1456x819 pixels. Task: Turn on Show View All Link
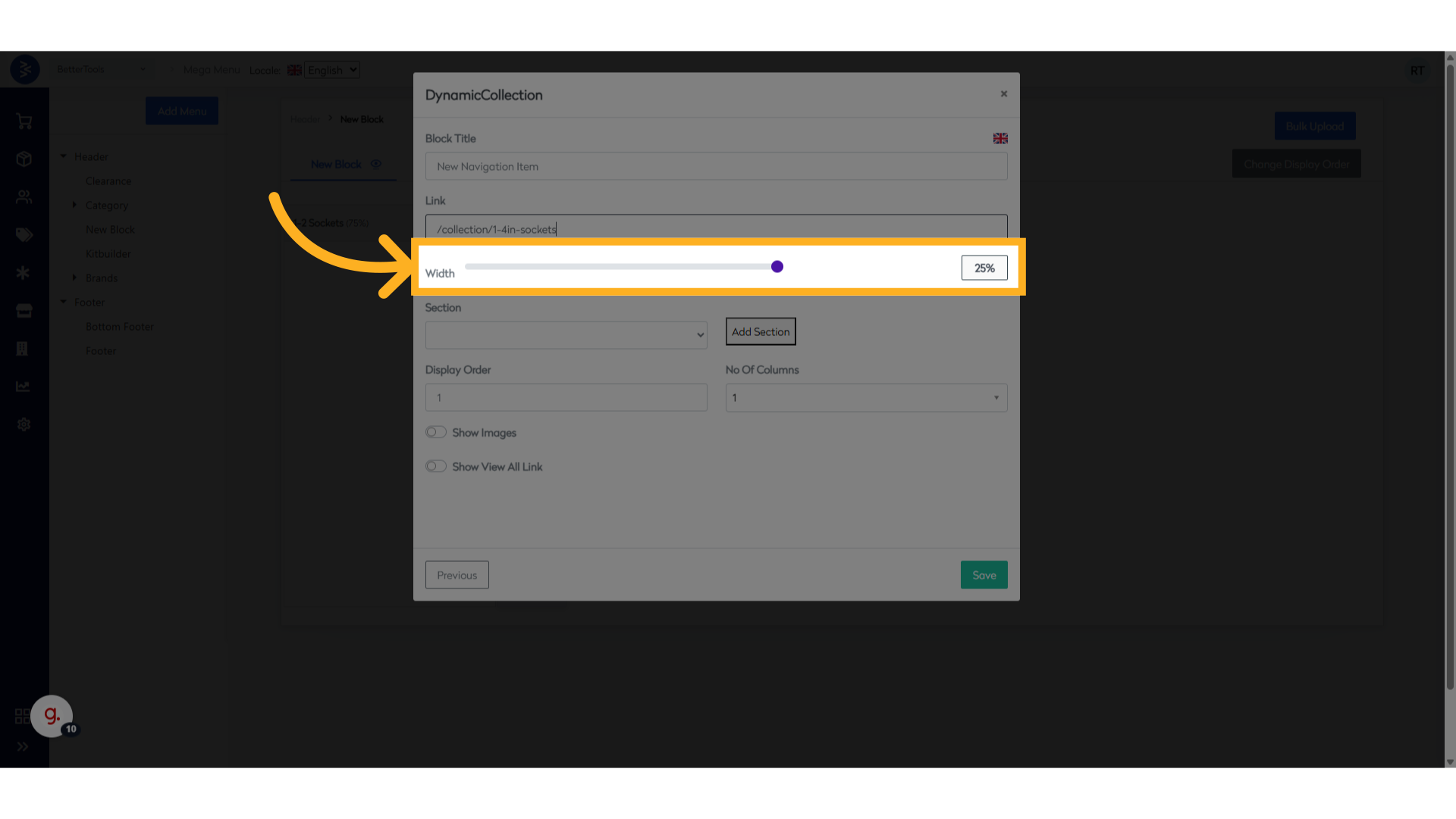coord(435,466)
